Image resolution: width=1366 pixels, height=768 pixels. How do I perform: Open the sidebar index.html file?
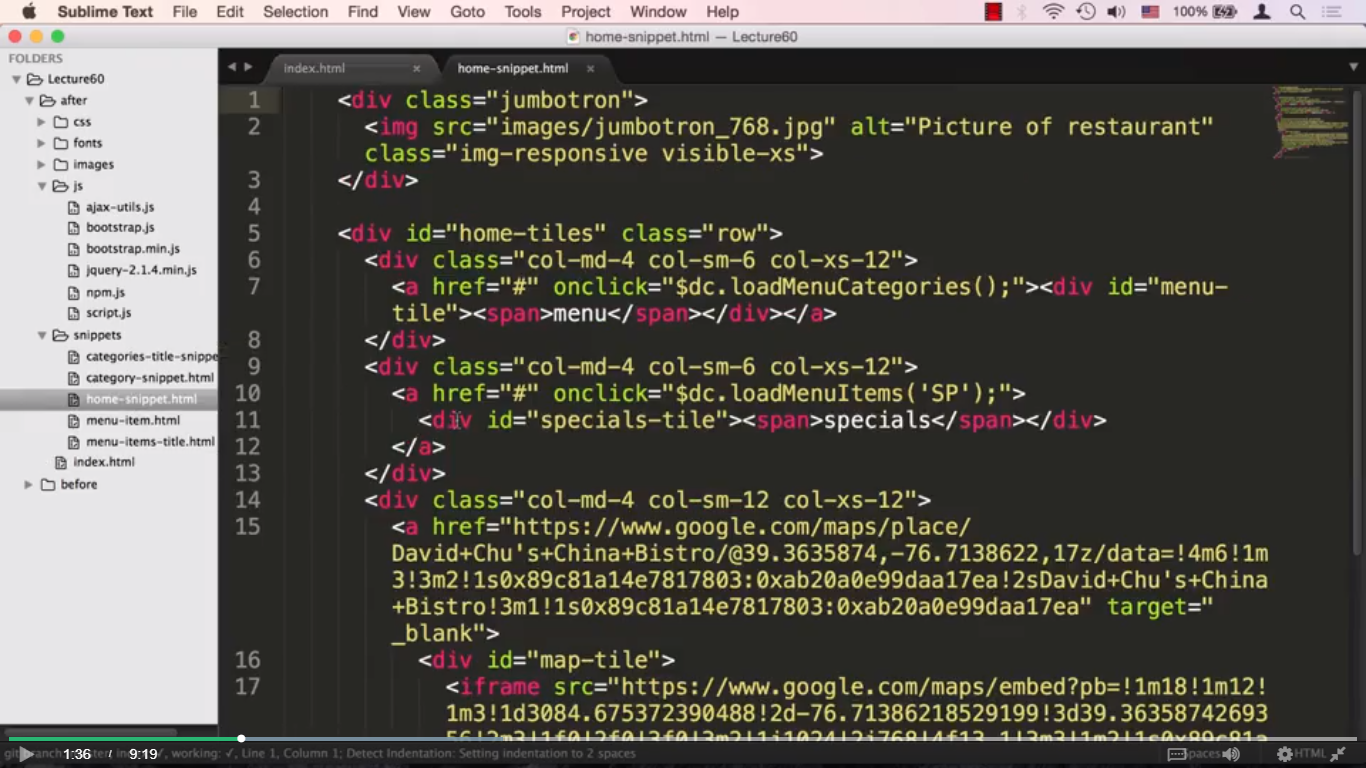104,462
